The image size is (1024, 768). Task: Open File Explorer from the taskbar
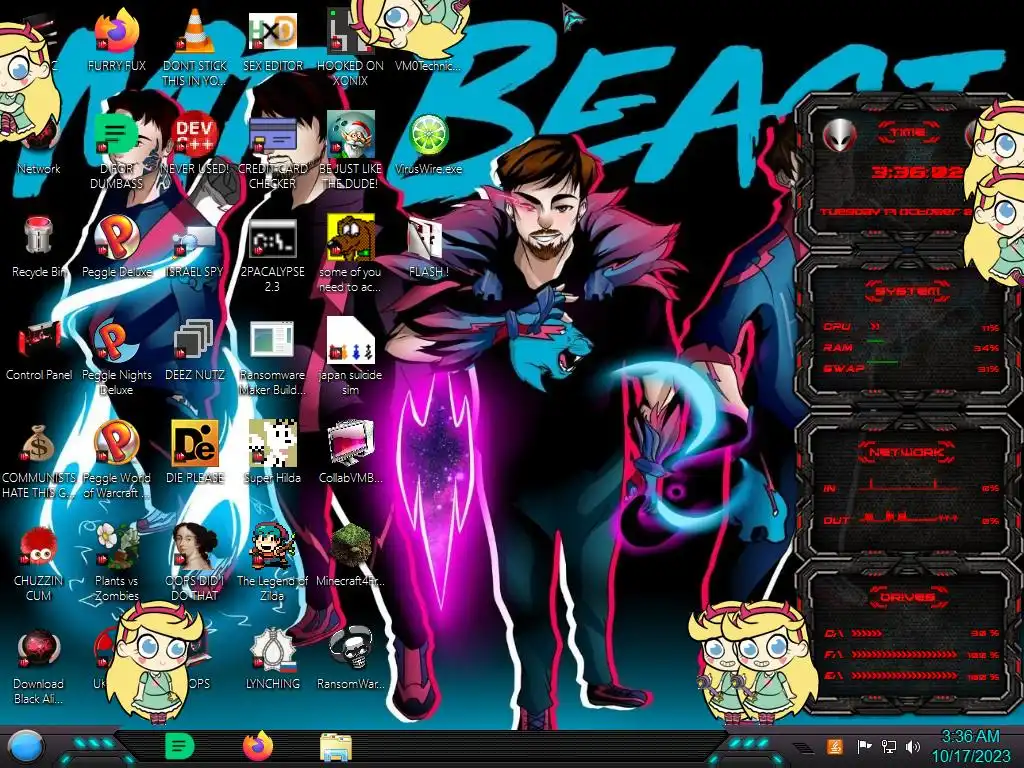pyautogui.click(x=336, y=747)
